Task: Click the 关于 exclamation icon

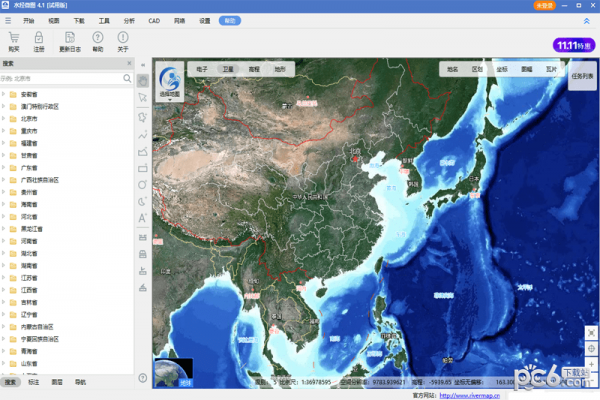Action: pos(123,38)
